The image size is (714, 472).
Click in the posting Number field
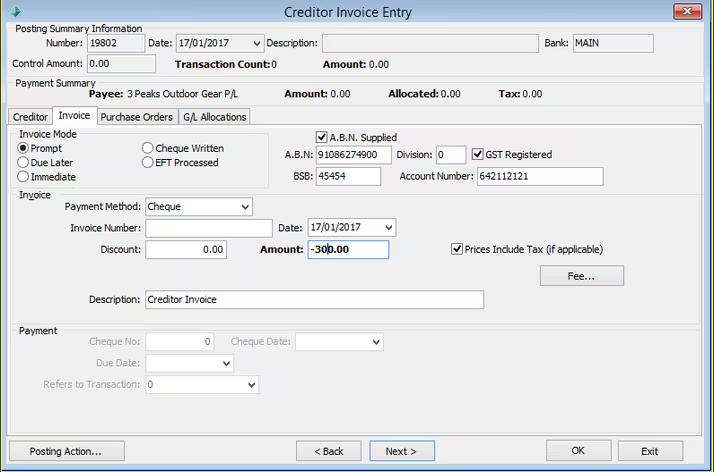click(116, 43)
